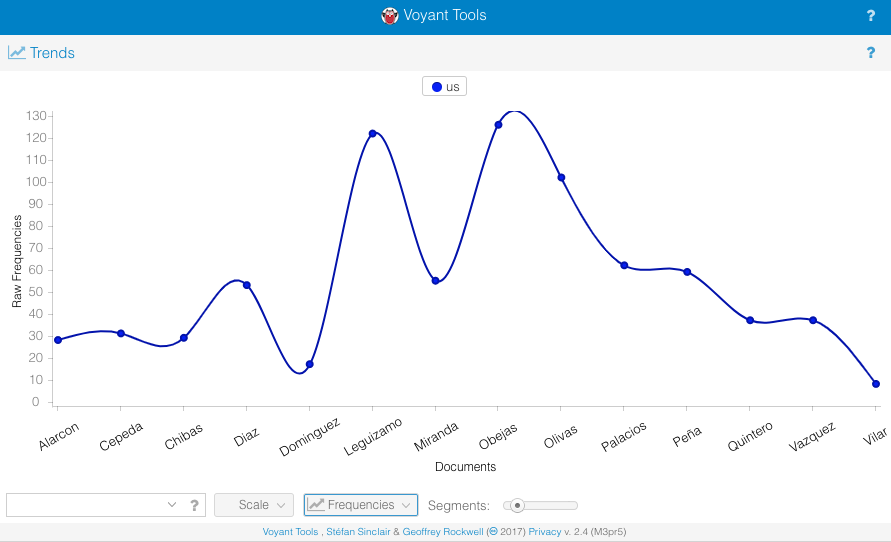891x542 pixels.
Task: Click the 'Palacios' axis label
Action: [624, 436]
